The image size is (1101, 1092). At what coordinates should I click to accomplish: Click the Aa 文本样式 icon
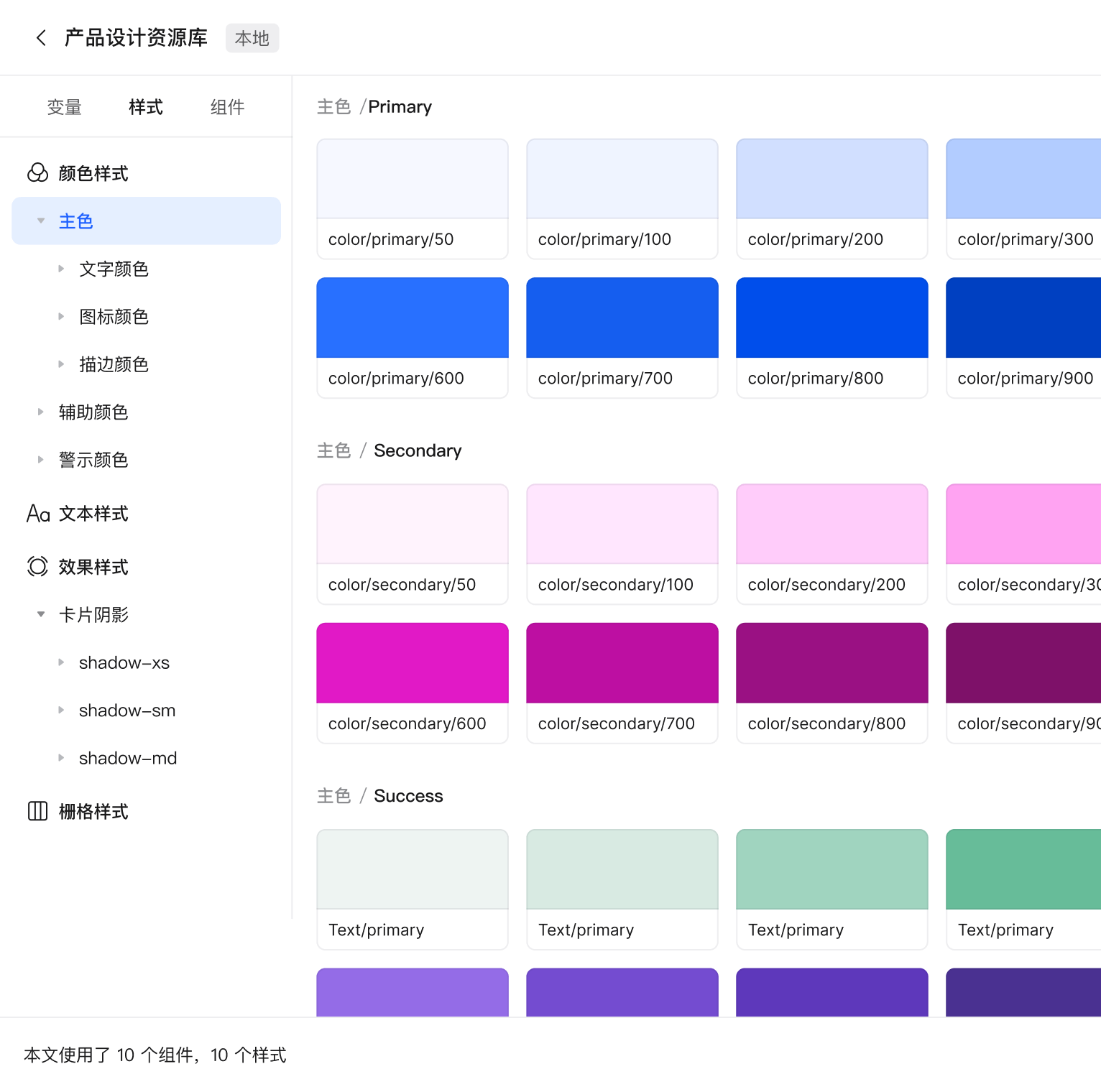click(38, 514)
